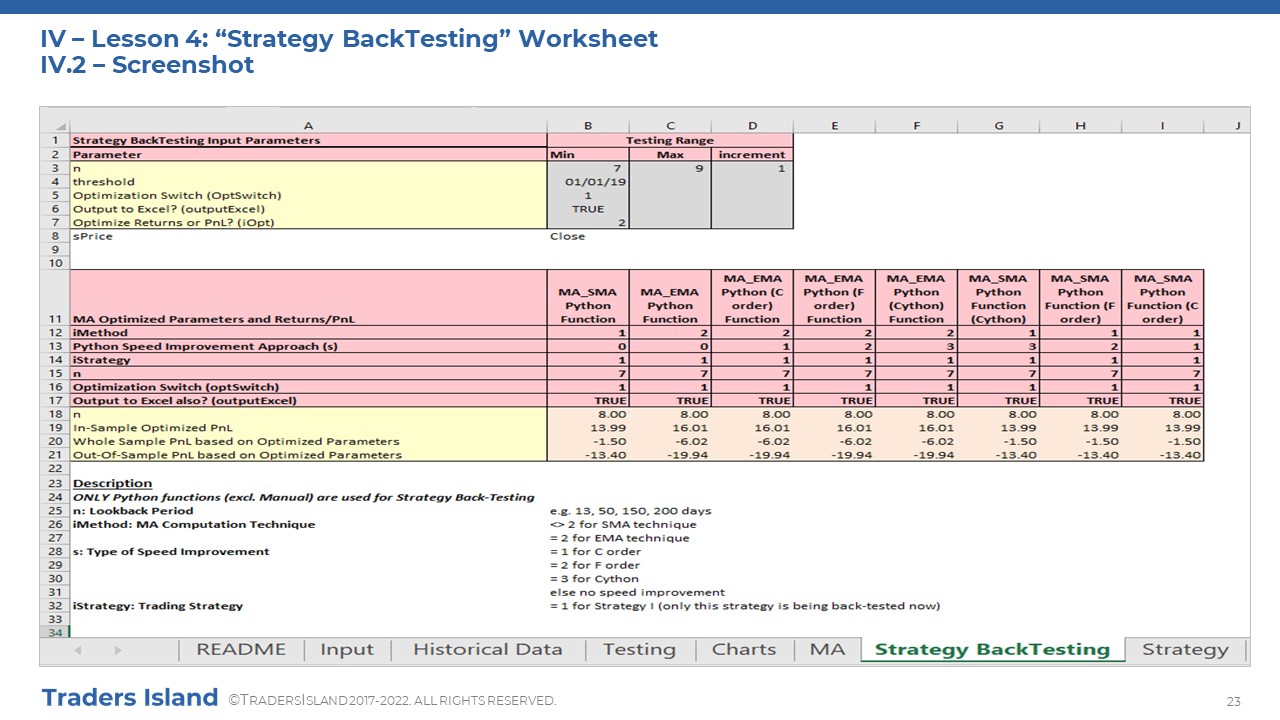Switch to the Input sheet tab

click(x=346, y=650)
